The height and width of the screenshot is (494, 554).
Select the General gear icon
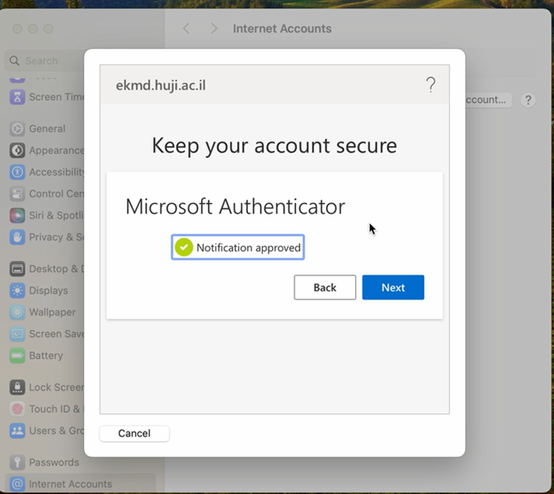click(17, 129)
